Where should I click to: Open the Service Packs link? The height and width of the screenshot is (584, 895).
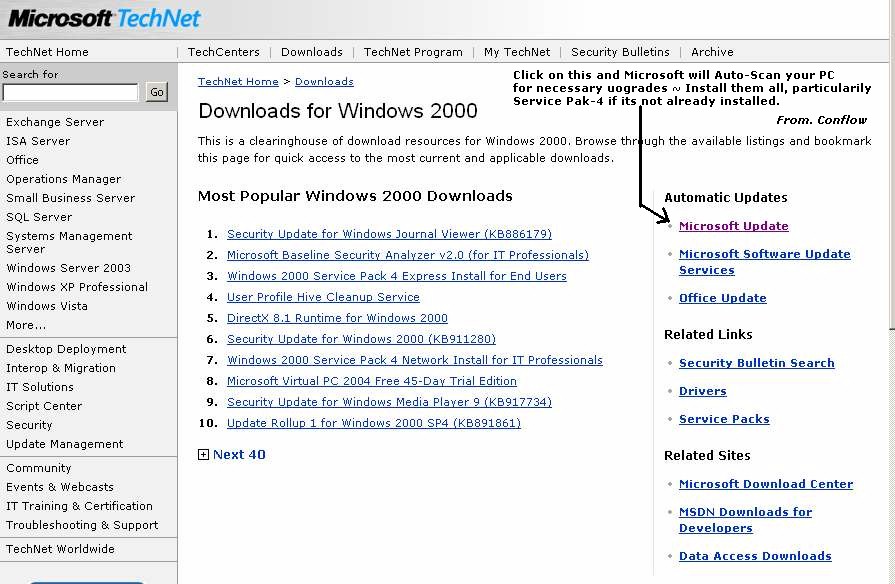pos(724,419)
